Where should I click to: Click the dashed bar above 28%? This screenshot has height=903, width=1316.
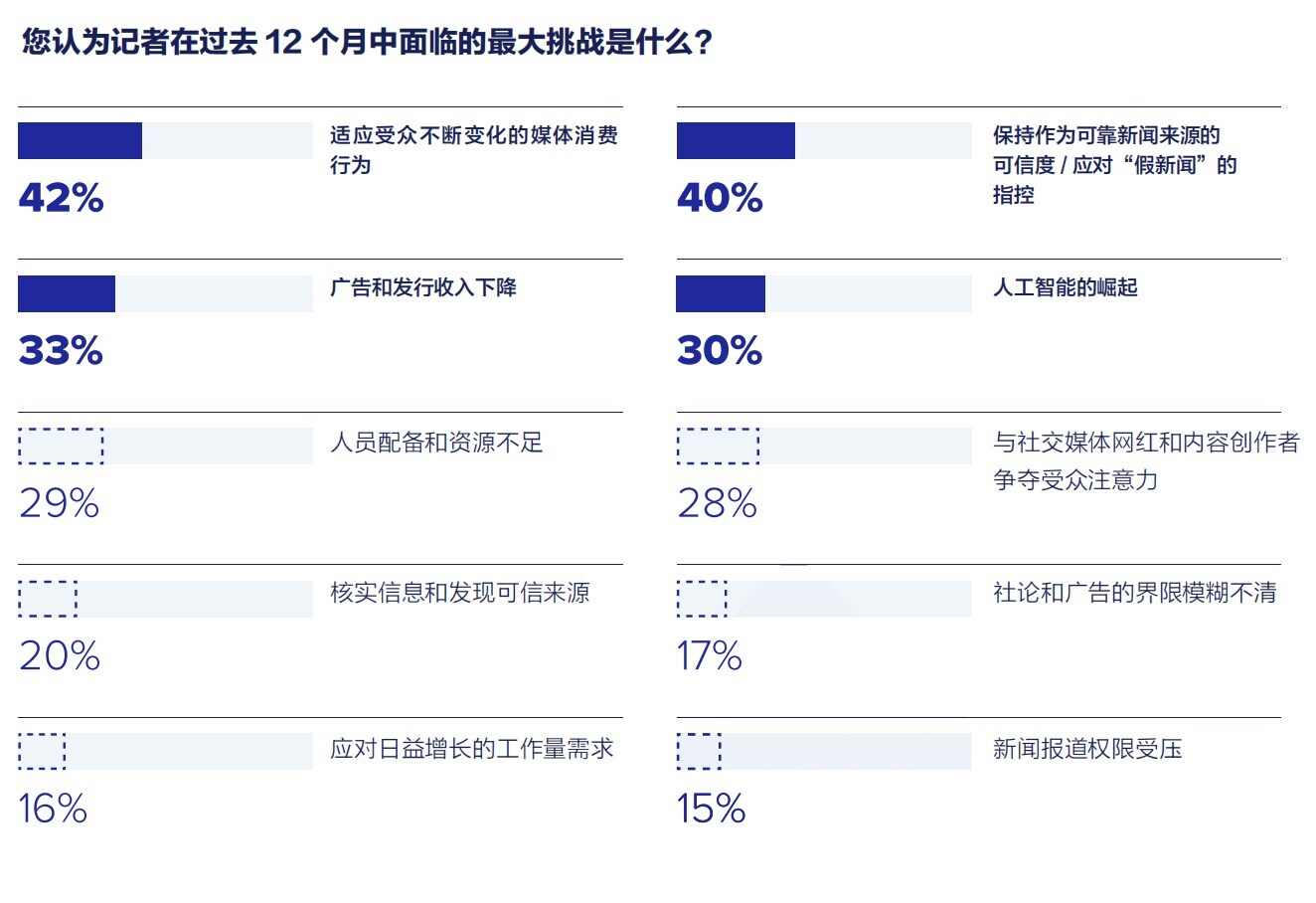(x=718, y=447)
